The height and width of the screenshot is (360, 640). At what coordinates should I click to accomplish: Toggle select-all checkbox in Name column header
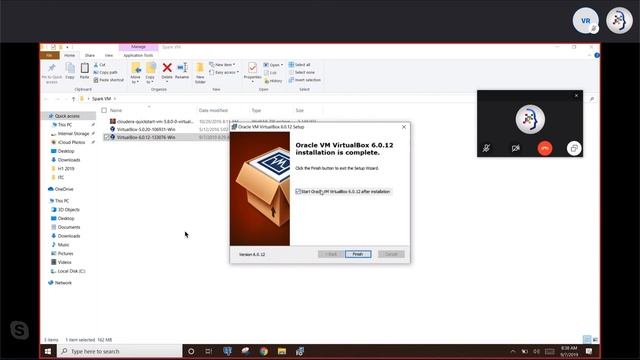(104, 110)
